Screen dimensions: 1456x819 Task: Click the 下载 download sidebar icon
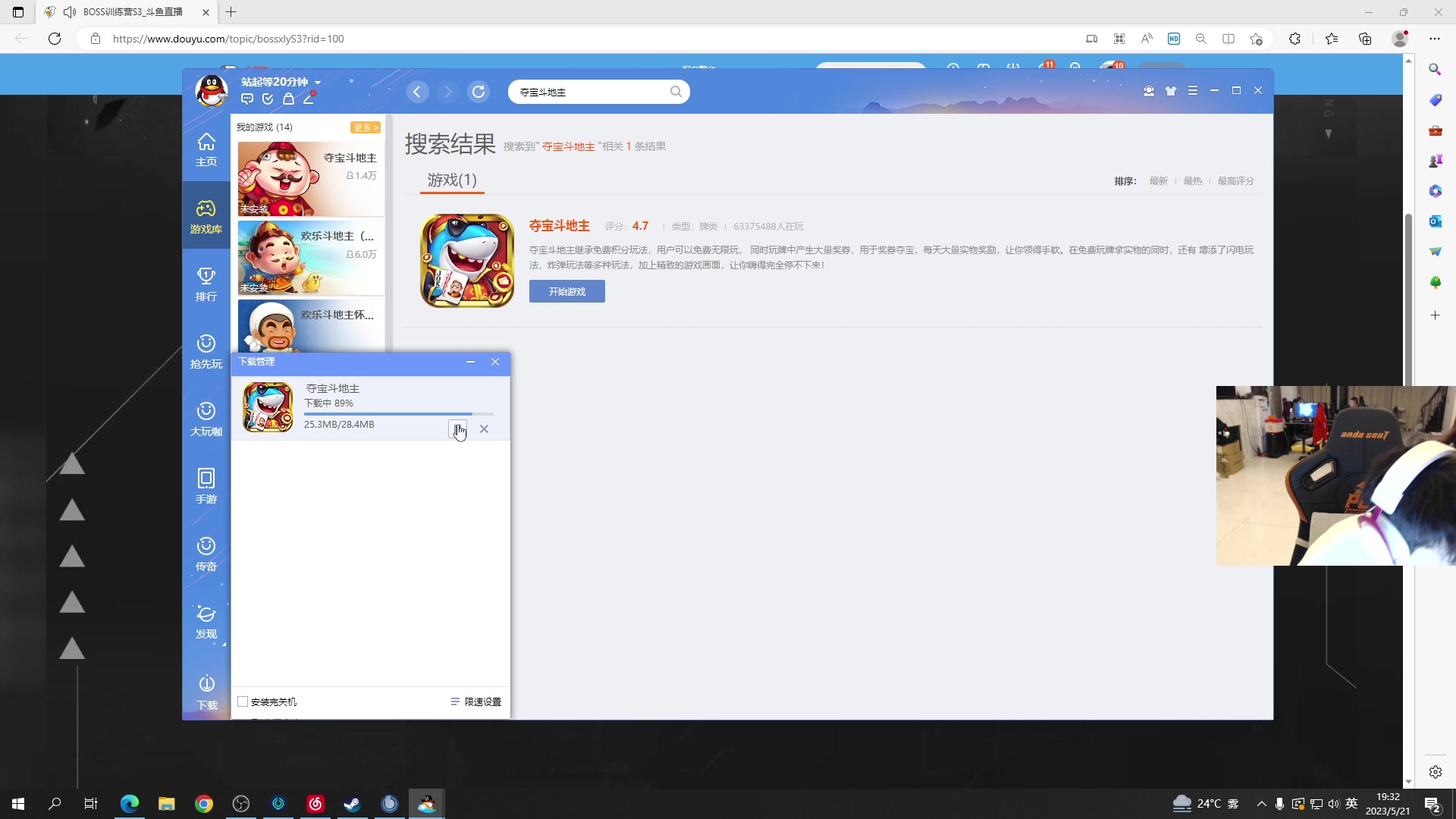(x=206, y=692)
